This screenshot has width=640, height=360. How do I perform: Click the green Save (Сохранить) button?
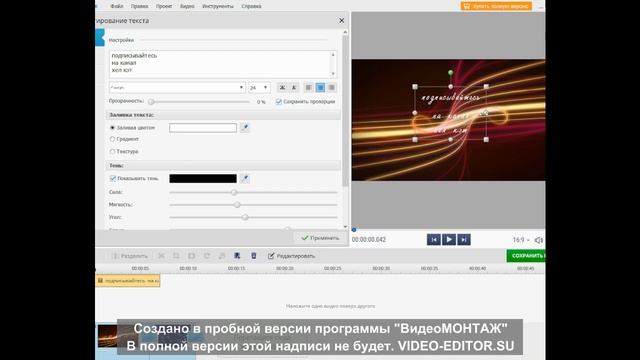tap(526, 256)
